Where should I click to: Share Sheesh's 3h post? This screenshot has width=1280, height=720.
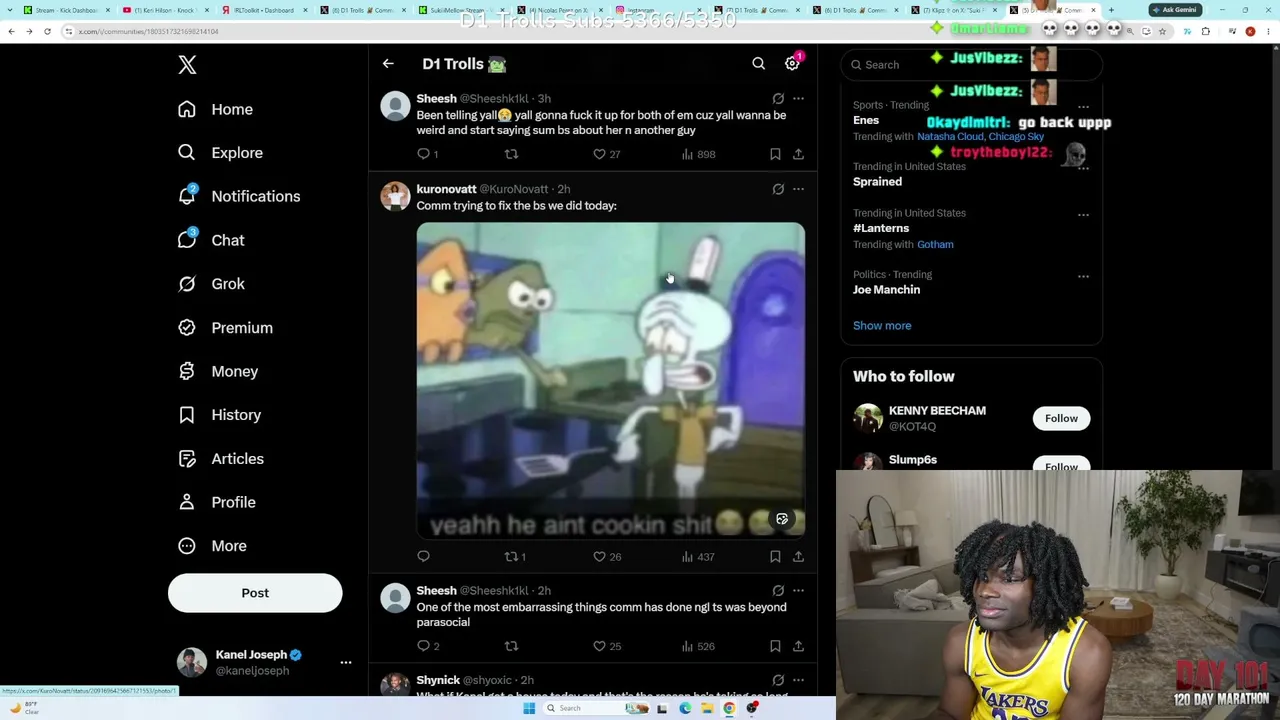pyautogui.click(x=798, y=154)
